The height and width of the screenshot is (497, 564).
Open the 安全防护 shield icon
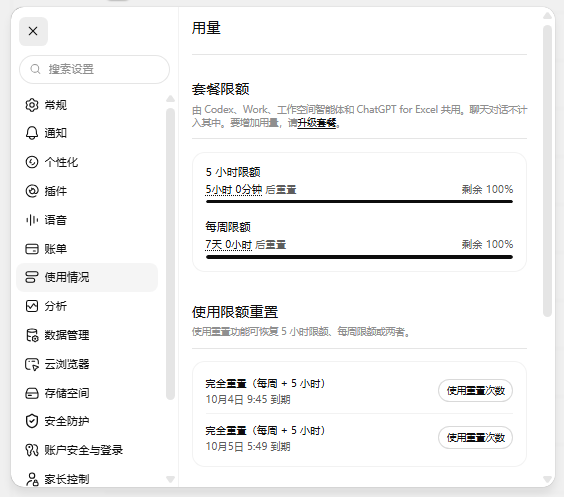pyautogui.click(x=32, y=421)
